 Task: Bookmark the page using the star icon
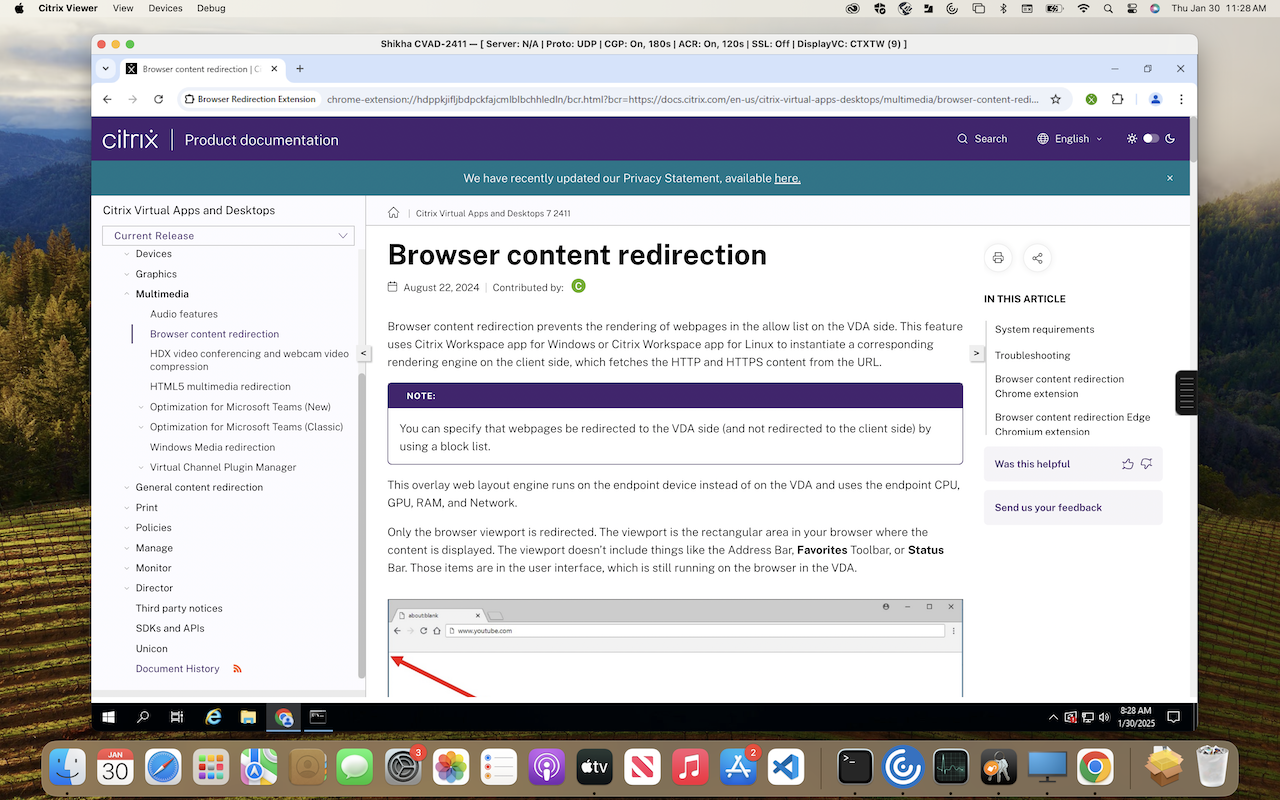1056,99
